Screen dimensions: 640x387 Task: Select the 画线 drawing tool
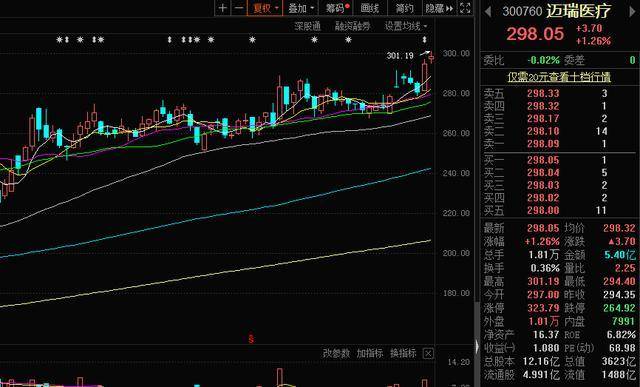coord(369,8)
